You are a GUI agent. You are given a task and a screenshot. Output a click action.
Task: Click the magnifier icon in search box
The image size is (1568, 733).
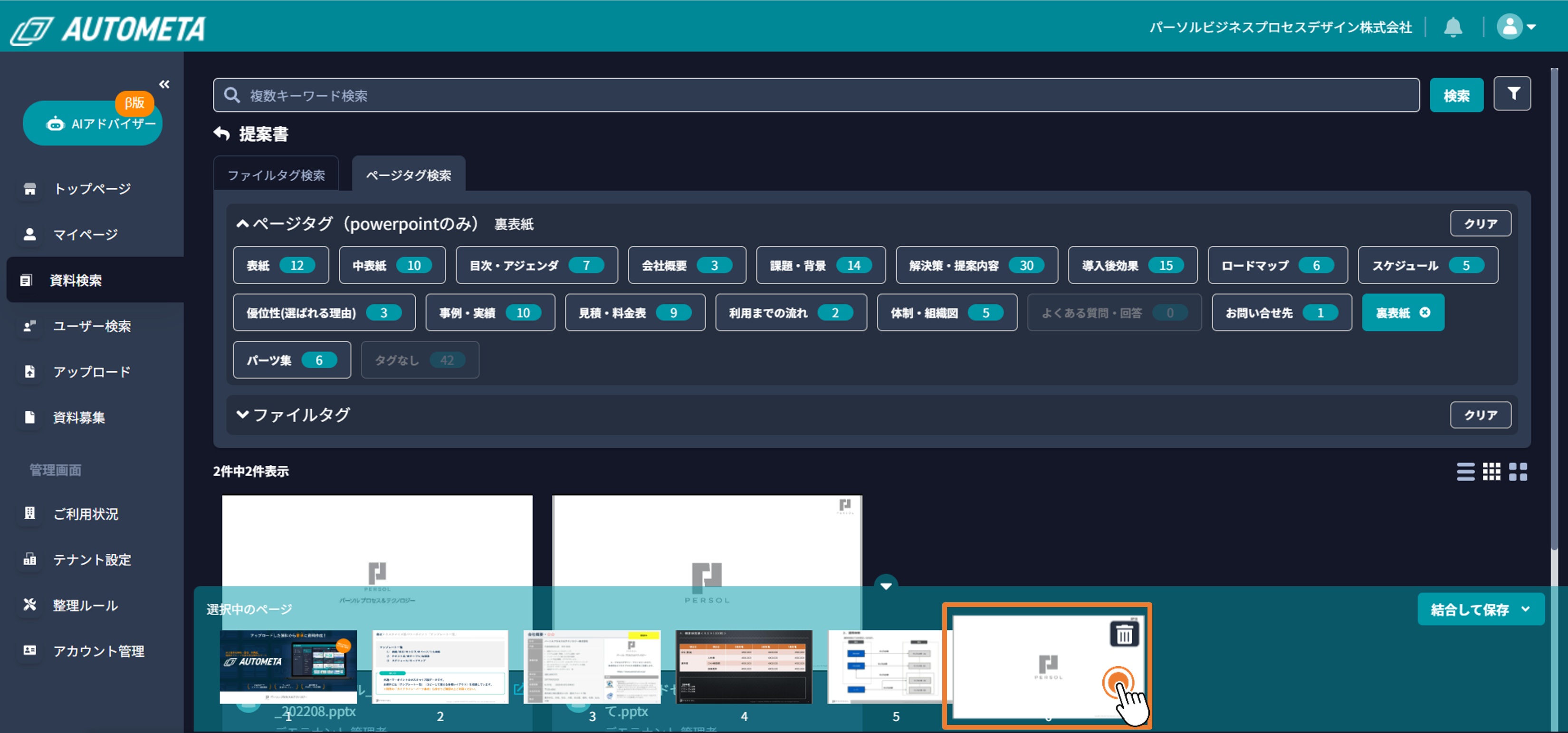coord(232,95)
